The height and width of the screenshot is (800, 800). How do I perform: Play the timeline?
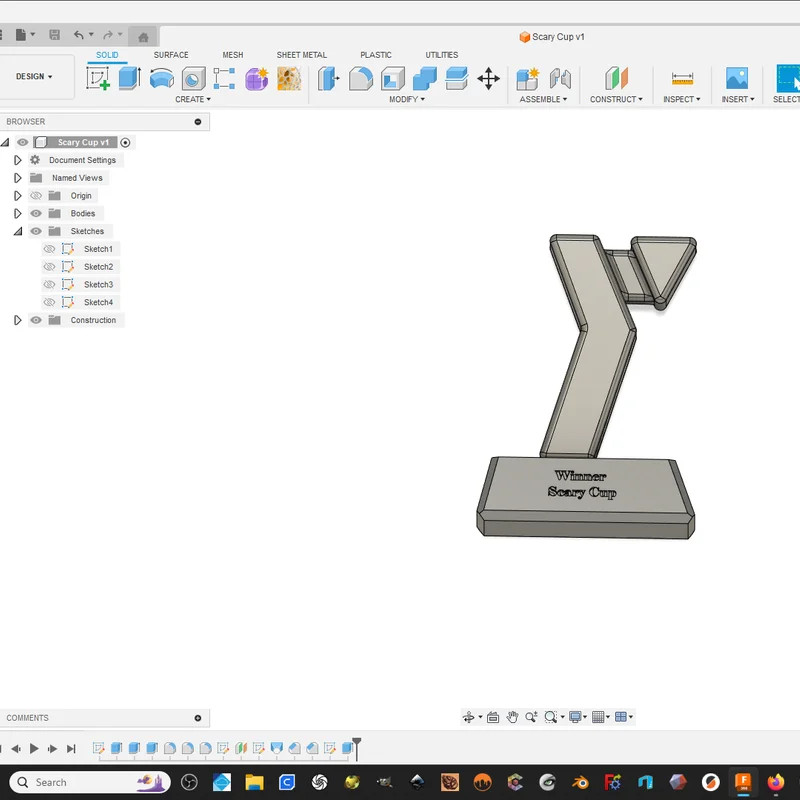point(34,748)
